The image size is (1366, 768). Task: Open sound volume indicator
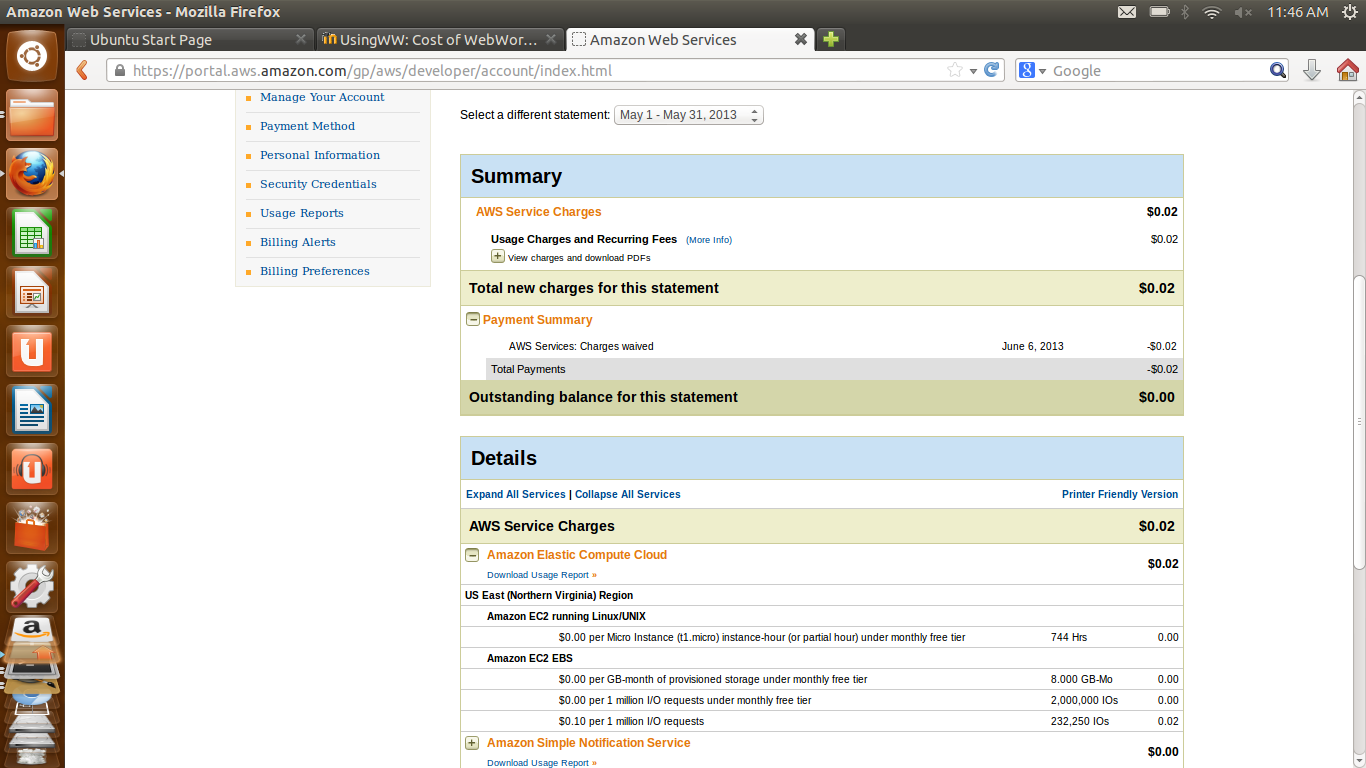(x=1243, y=12)
